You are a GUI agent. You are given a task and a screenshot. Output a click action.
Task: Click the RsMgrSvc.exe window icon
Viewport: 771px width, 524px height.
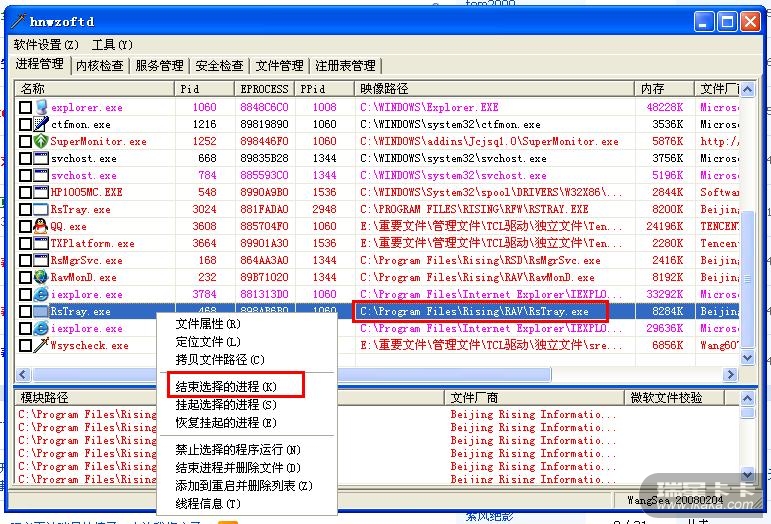click(x=41, y=260)
